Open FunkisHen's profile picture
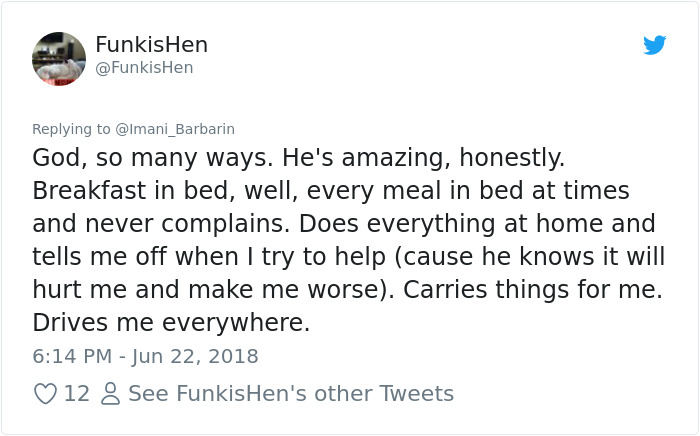 pos(59,58)
